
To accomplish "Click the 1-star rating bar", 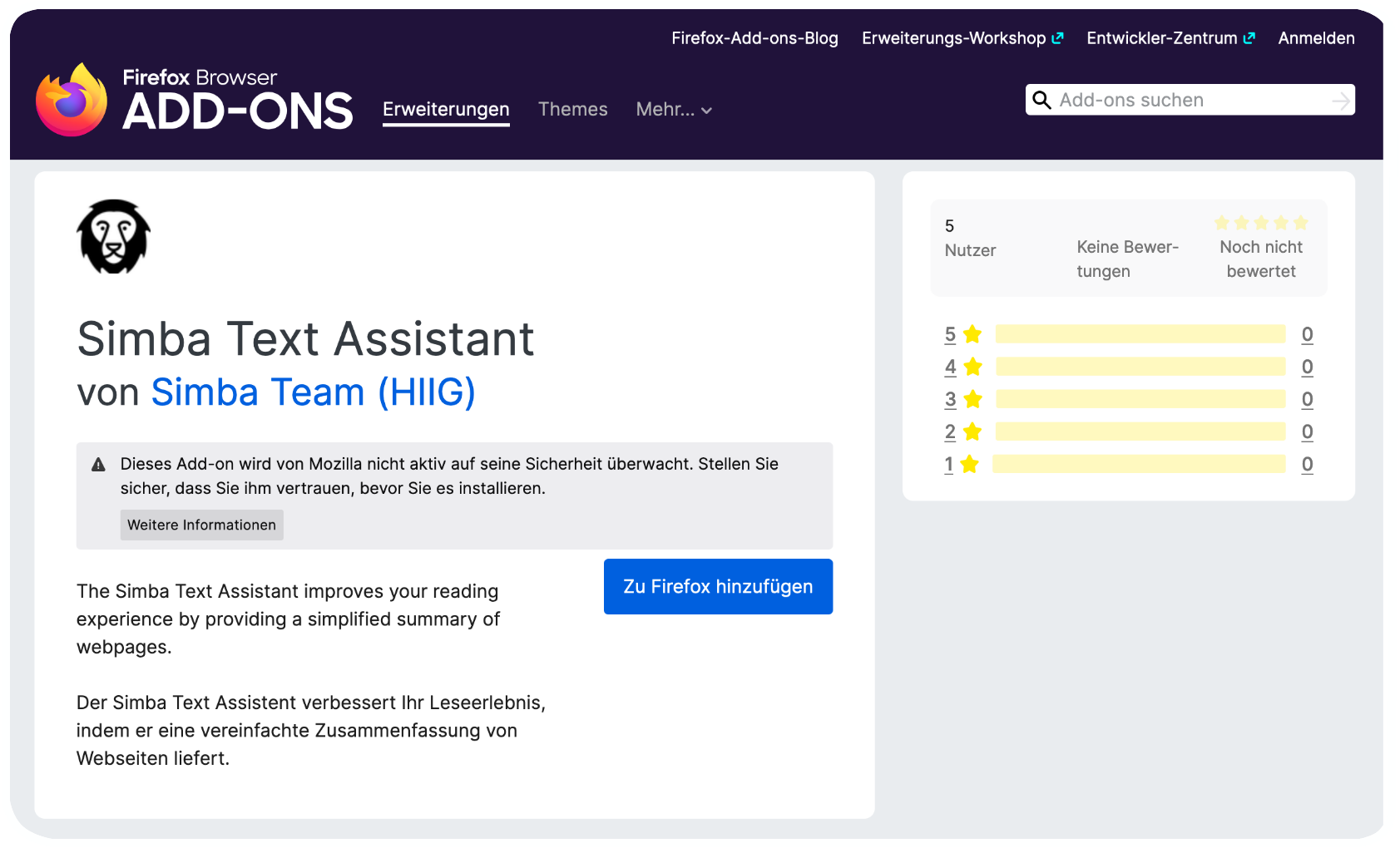I will pyautogui.click(x=1139, y=464).
